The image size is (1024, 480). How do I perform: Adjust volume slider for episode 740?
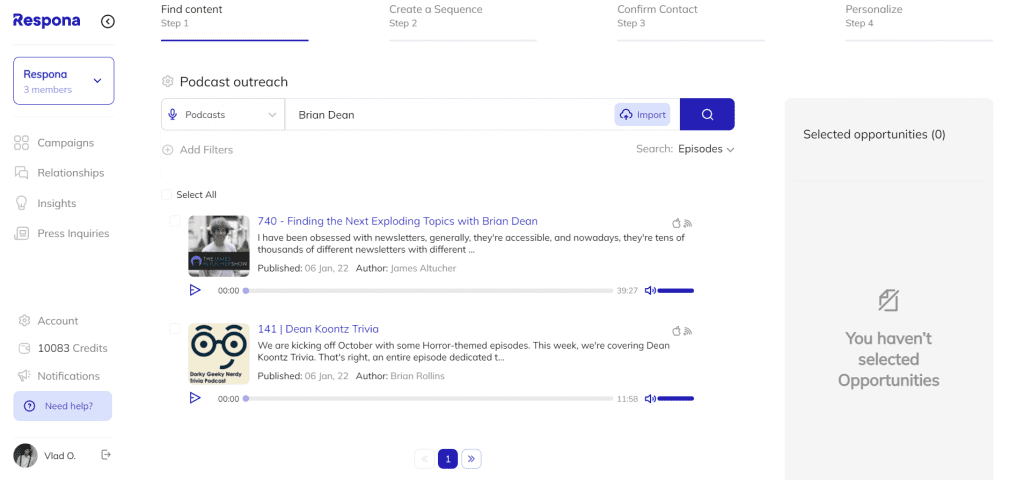point(676,291)
